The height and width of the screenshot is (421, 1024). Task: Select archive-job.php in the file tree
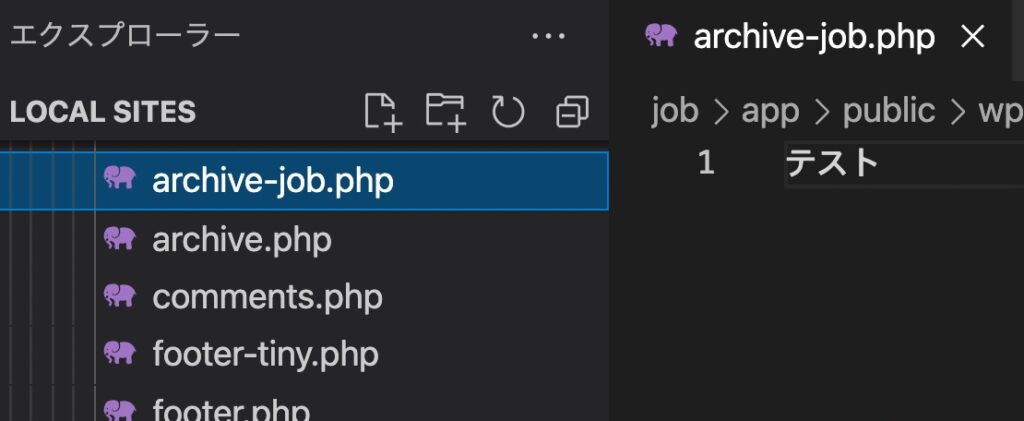(x=272, y=182)
